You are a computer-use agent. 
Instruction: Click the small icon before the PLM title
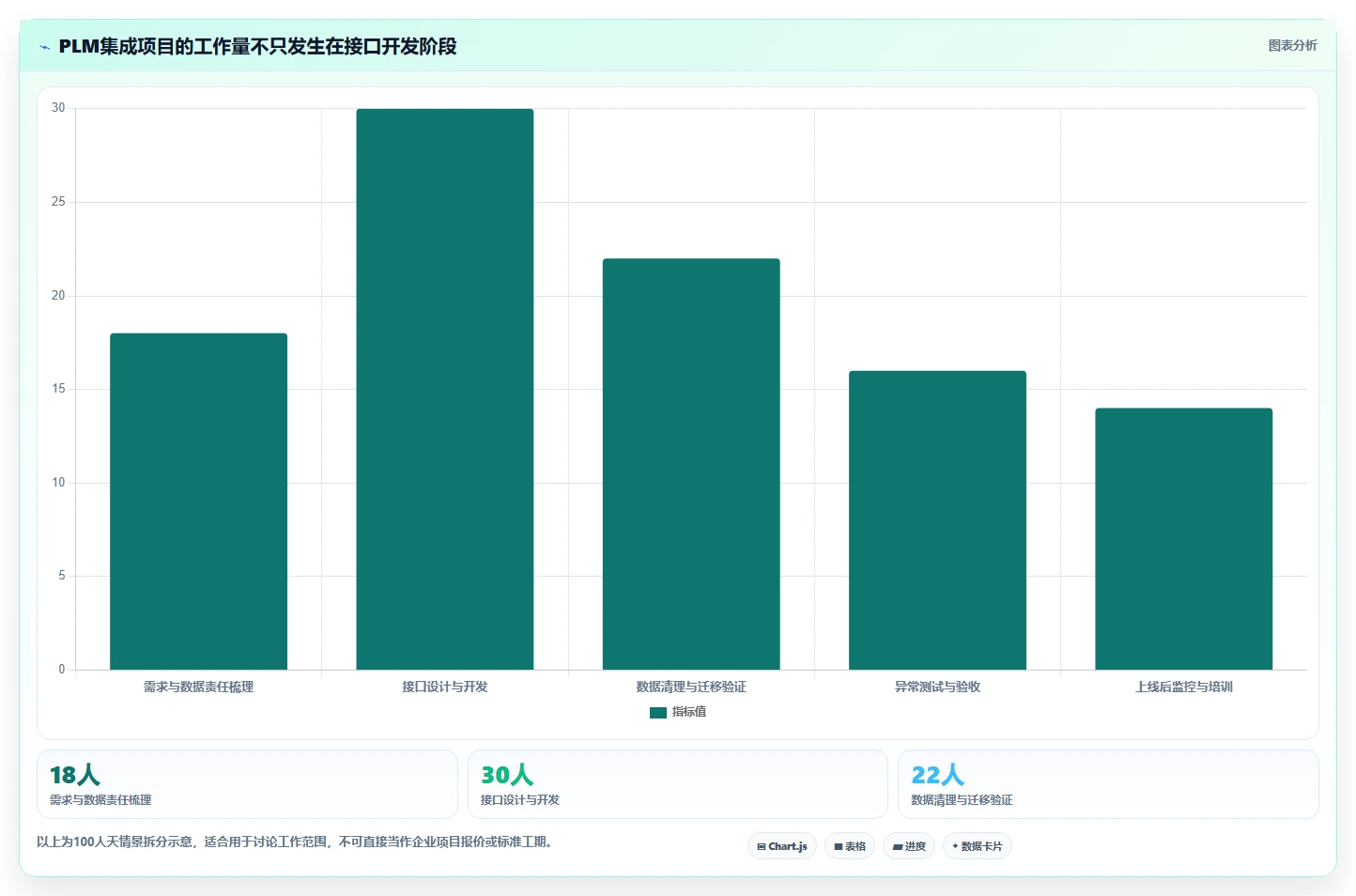coord(44,47)
